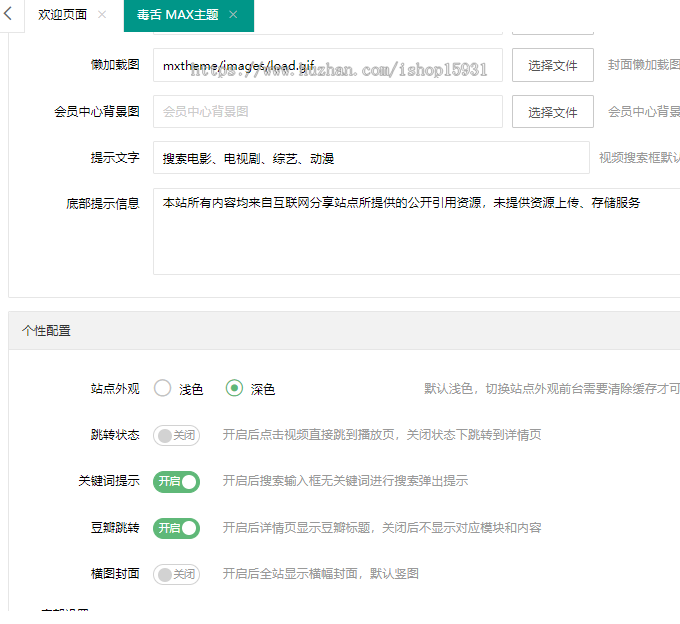Edit the 提示文字 search hint field
The width and height of the screenshot is (680, 624).
pyautogui.click(x=371, y=157)
